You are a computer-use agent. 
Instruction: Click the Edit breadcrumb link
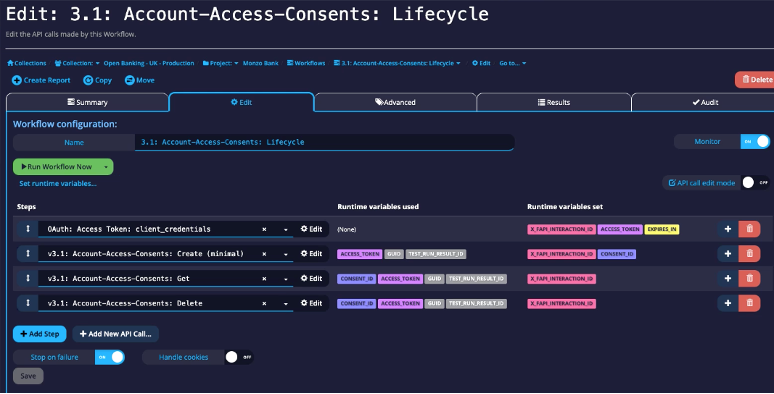(481, 63)
